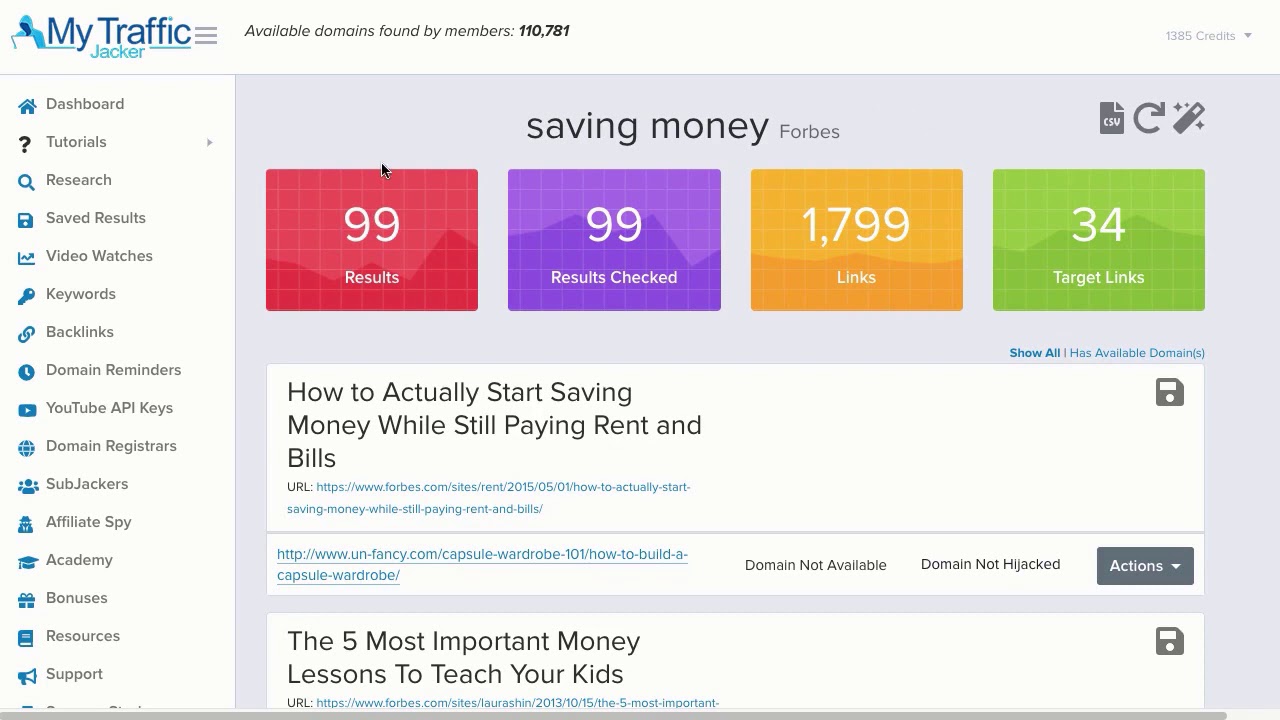Screen dimensions: 1280x720
Task: Click the Dashboard home icon
Action: click(x=27, y=105)
